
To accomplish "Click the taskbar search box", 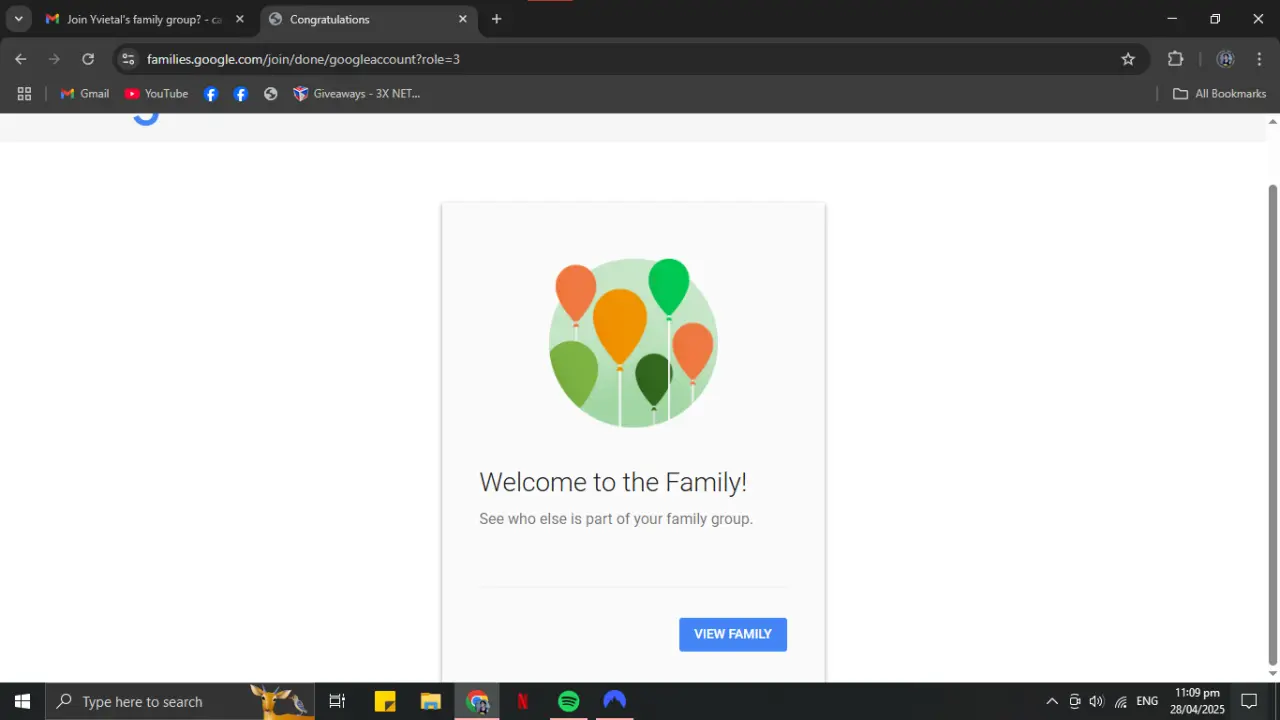I will click(x=180, y=701).
